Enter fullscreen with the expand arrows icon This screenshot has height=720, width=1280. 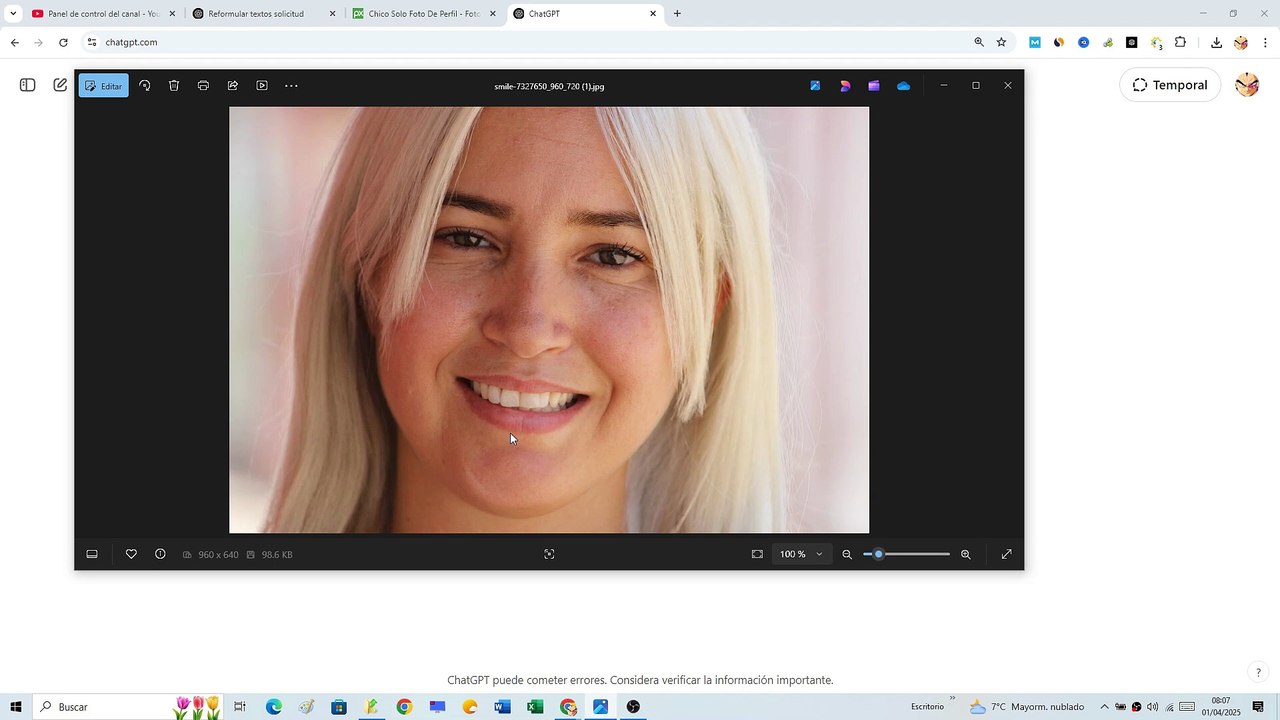click(x=1007, y=554)
